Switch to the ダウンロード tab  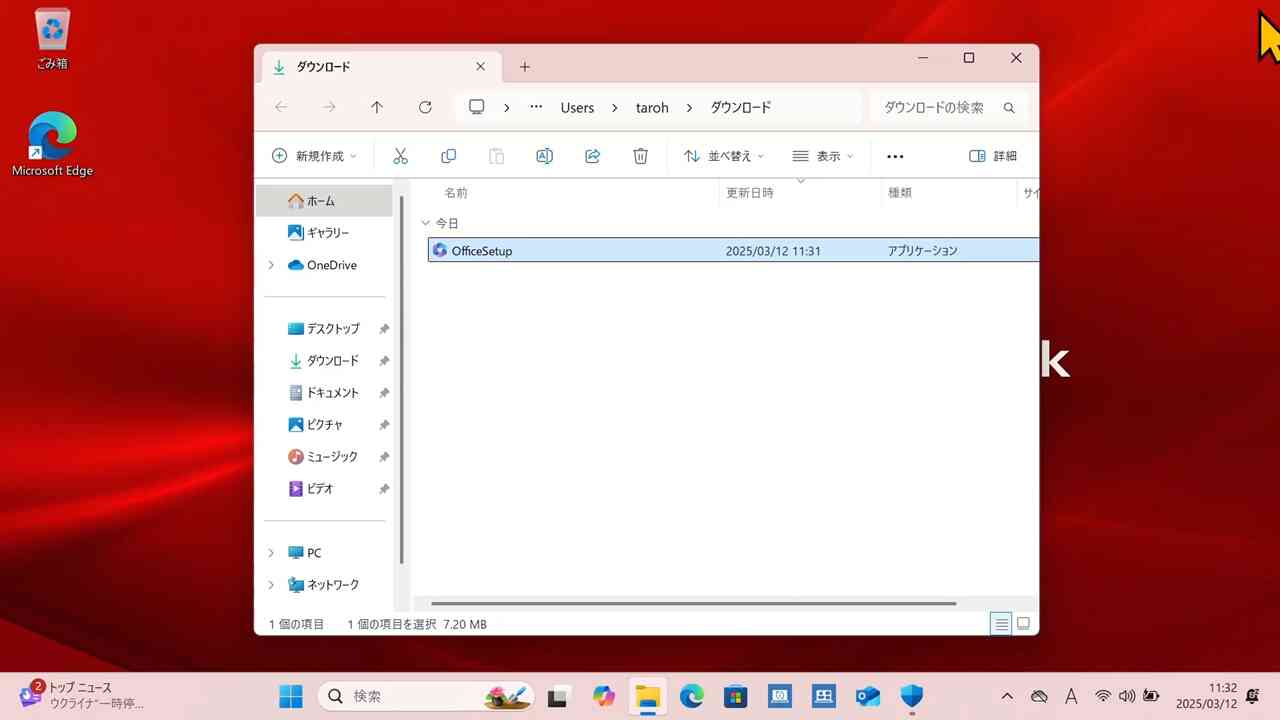click(323, 66)
